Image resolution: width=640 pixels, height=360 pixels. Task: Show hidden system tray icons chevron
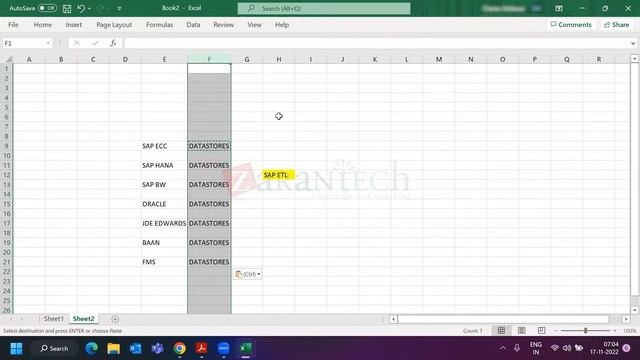[x=503, y=348]
